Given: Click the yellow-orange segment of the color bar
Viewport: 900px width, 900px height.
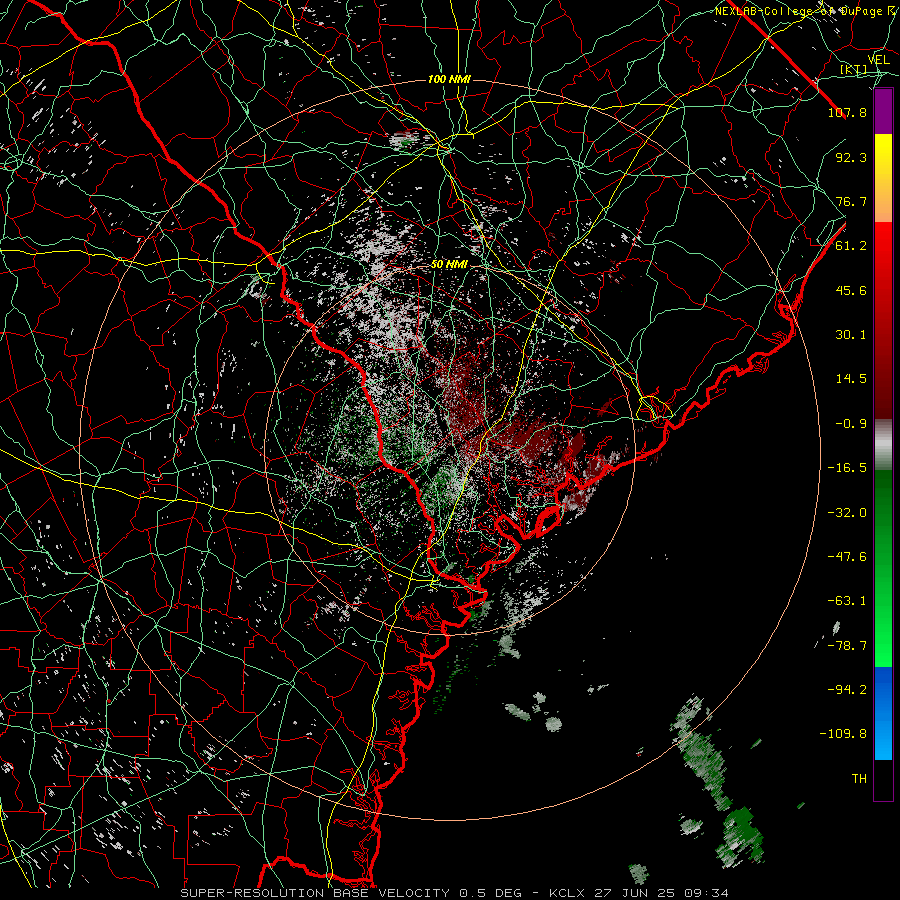Looking at the screenshot, I should [883, 178].
